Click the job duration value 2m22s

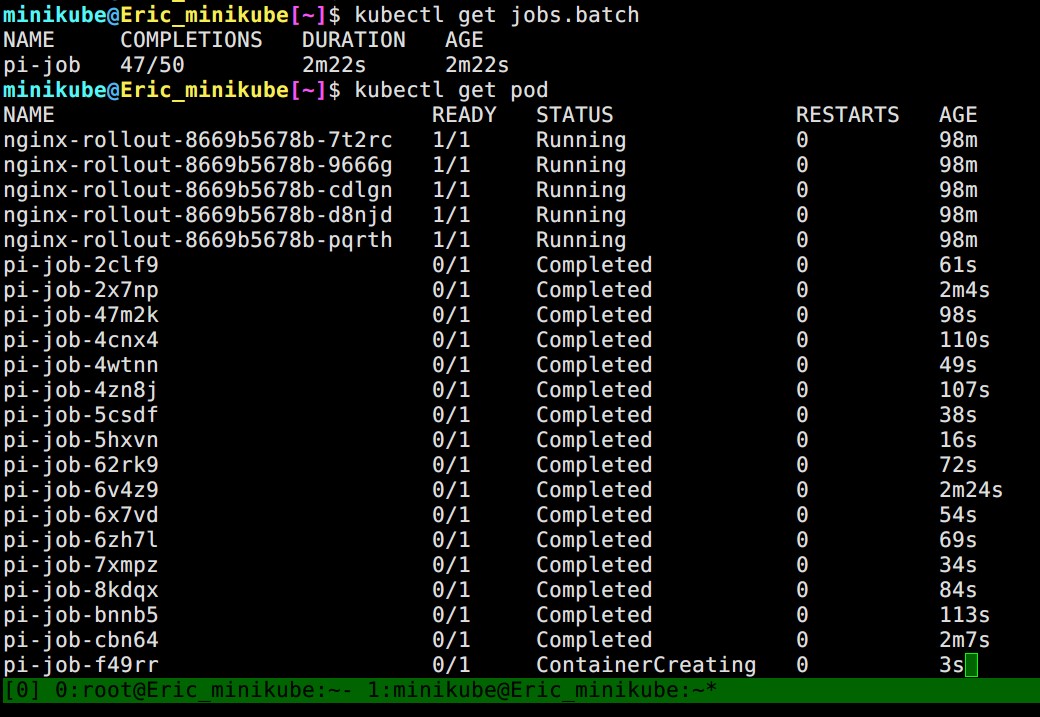[334, 65]
